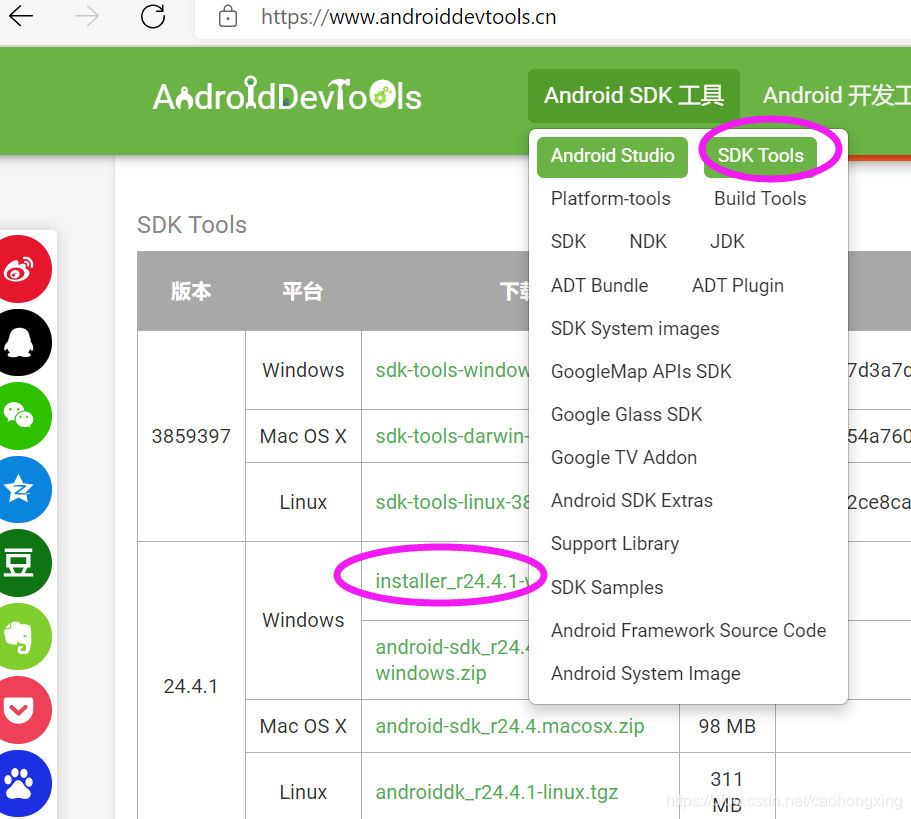The height and width of the screenshot is (819, 911).
Task: Click the 98 MB size cell
Action: coord(727,726)
